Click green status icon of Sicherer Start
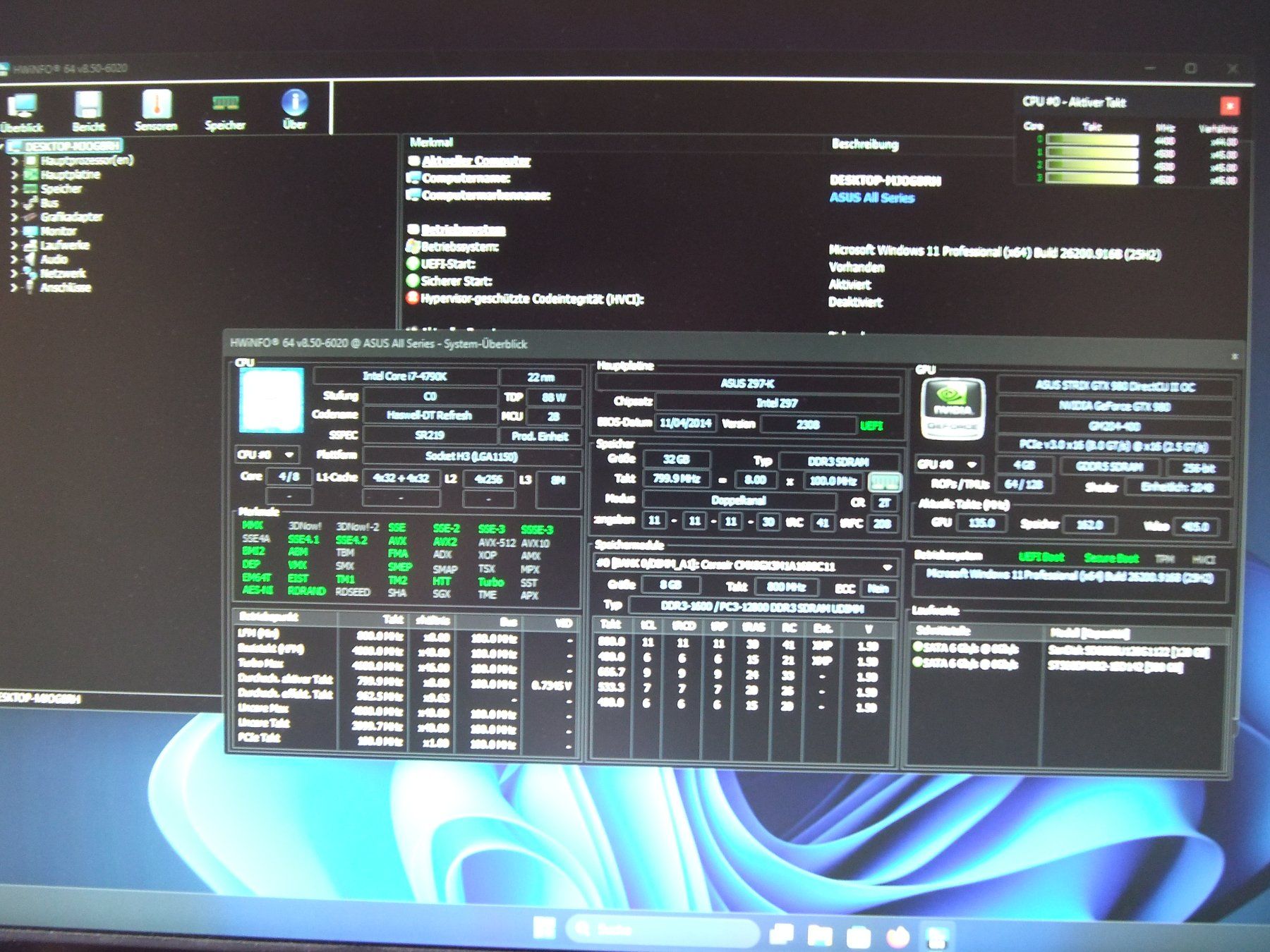The height and width of the screenshot is (952, 1270). (x=413, y=281)
